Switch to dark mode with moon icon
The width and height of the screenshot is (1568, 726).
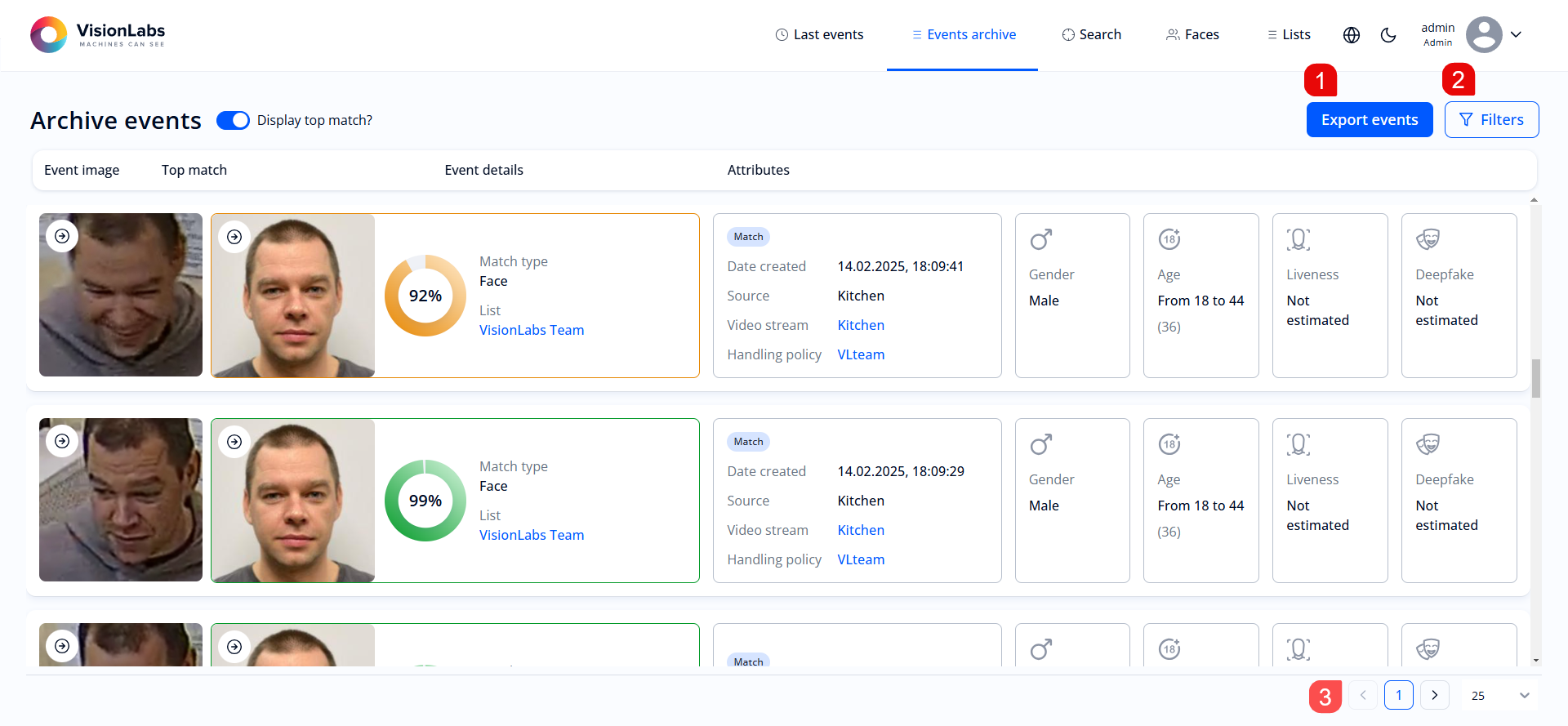tap(1388, 35)
